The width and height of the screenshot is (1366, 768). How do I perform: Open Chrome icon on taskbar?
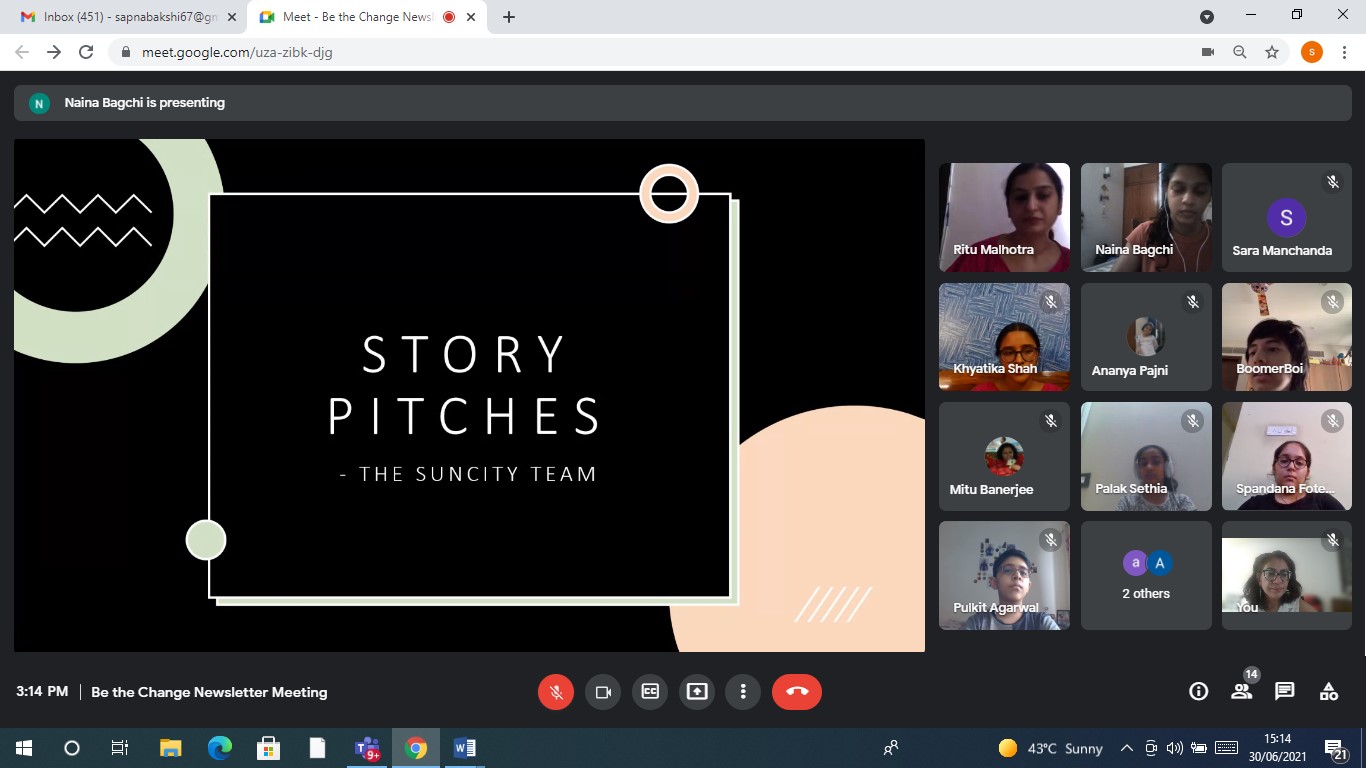point(416,748)
